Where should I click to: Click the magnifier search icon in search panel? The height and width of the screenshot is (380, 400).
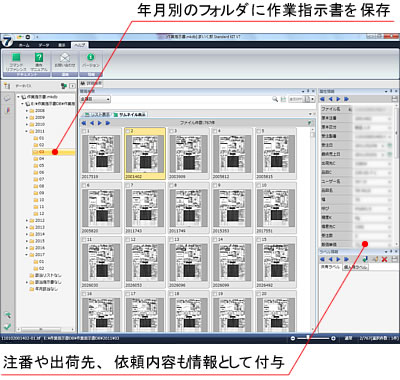275,99
